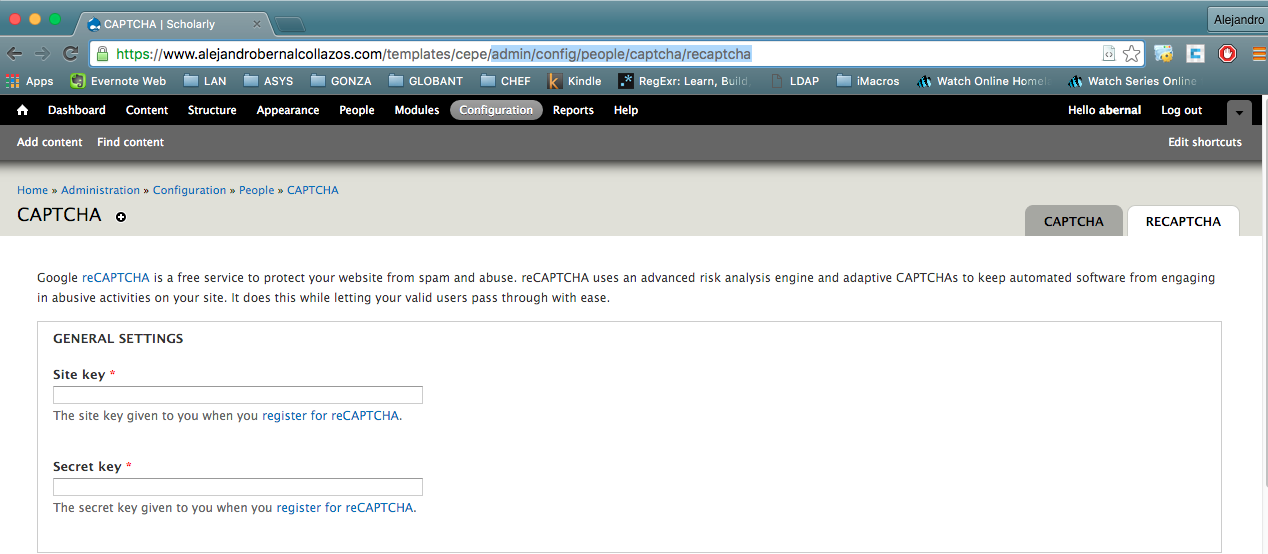Open the Dashboard admin menu

(77, 110)
